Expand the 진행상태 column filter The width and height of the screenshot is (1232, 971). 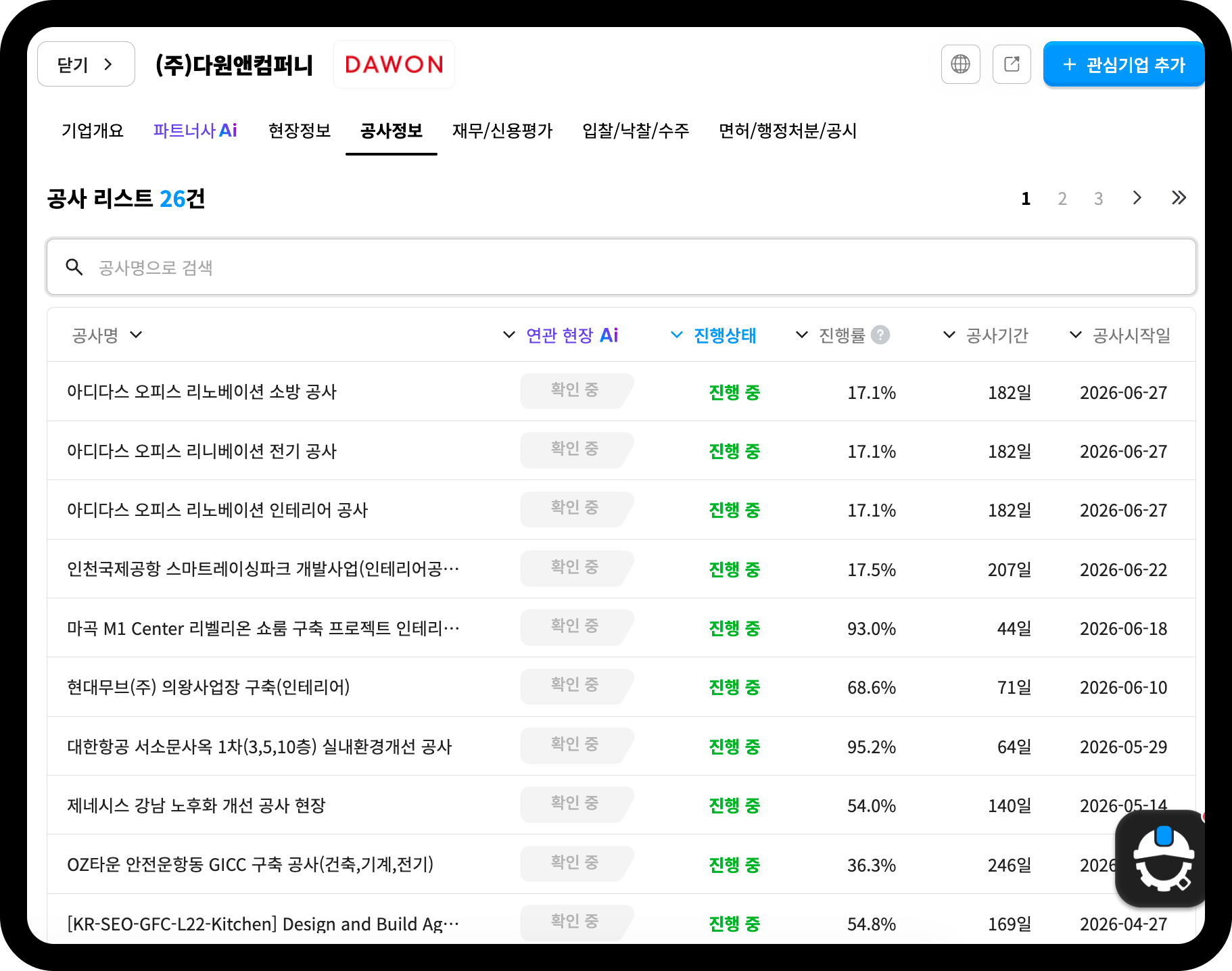tap(676, 335)
